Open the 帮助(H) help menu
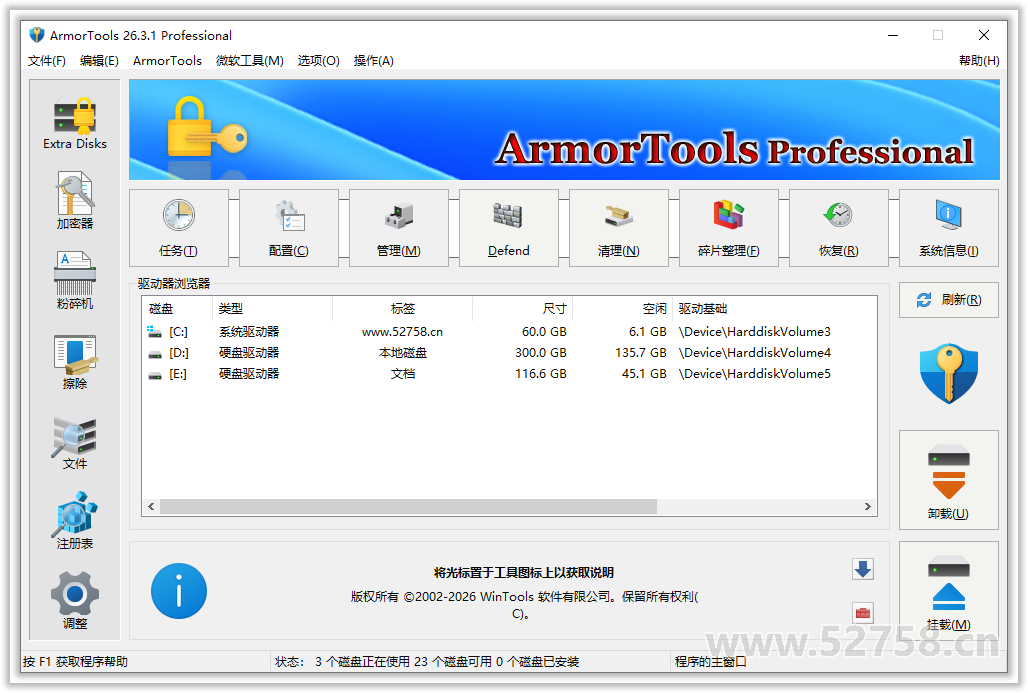Viewport: 1028px width, 693px height. click(x=979, y=60)
